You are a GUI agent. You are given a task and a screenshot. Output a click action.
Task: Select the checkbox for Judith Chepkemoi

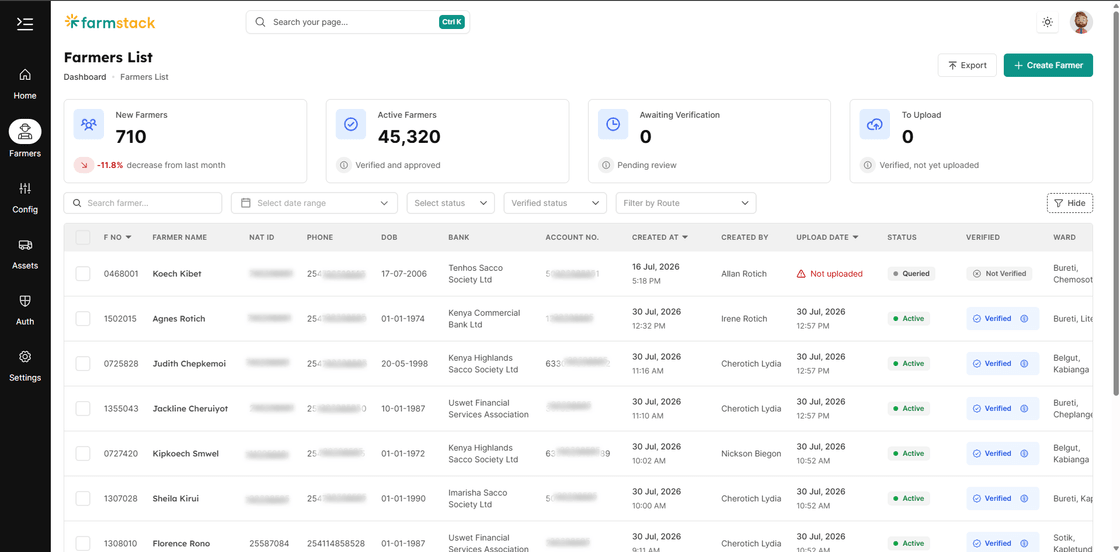click(x=83, y=363)
